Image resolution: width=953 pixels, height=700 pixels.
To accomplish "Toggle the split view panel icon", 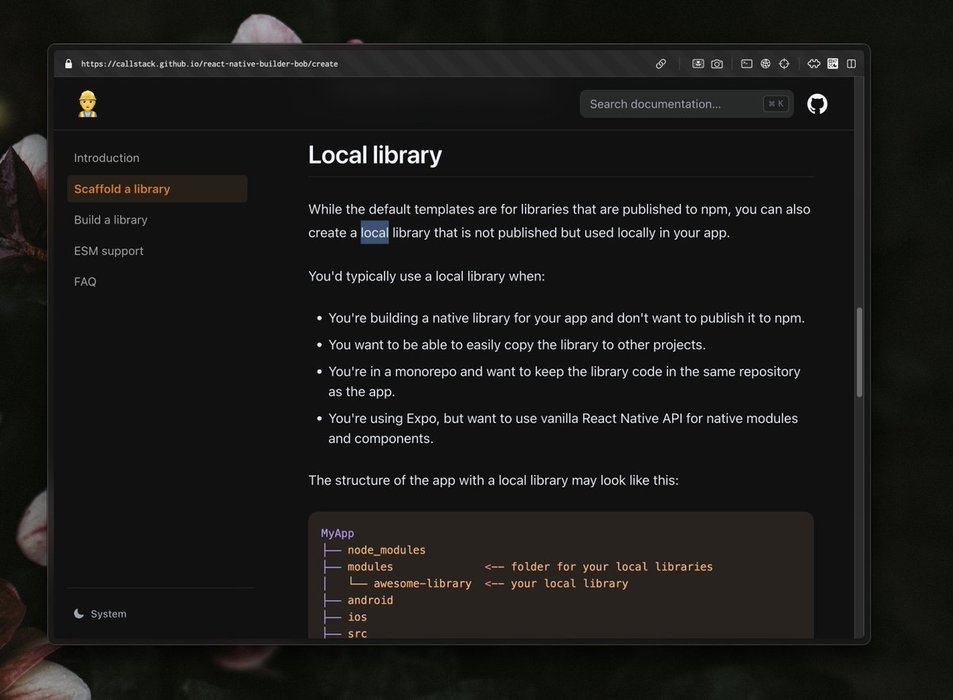I will click(x=851, y=64).
